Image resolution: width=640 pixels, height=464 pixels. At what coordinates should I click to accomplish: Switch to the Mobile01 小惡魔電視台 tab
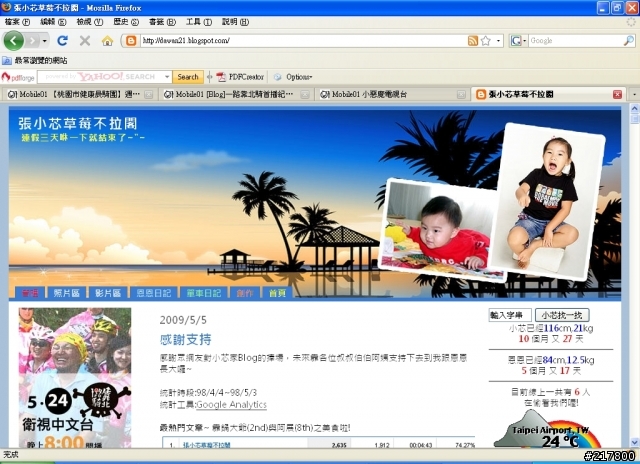391,94
